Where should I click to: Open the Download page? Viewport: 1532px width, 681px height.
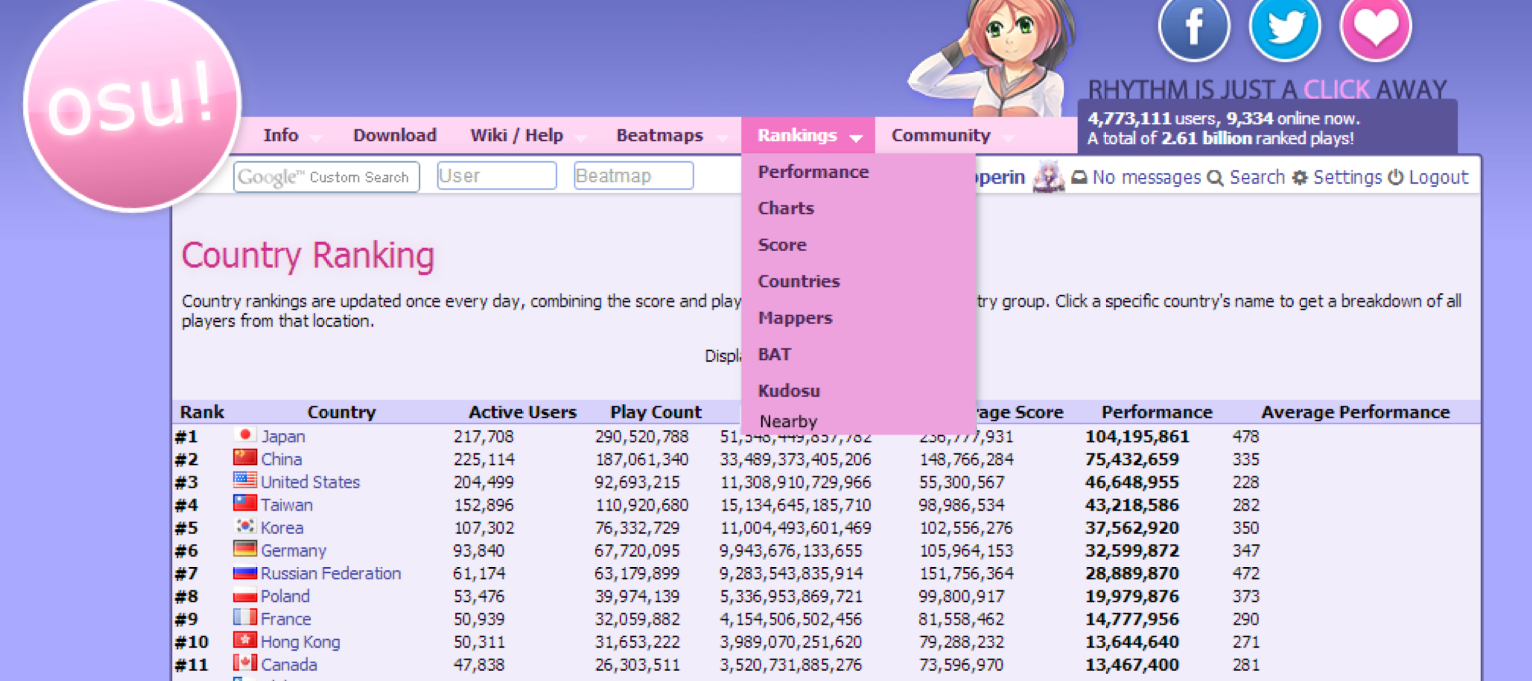395,135
